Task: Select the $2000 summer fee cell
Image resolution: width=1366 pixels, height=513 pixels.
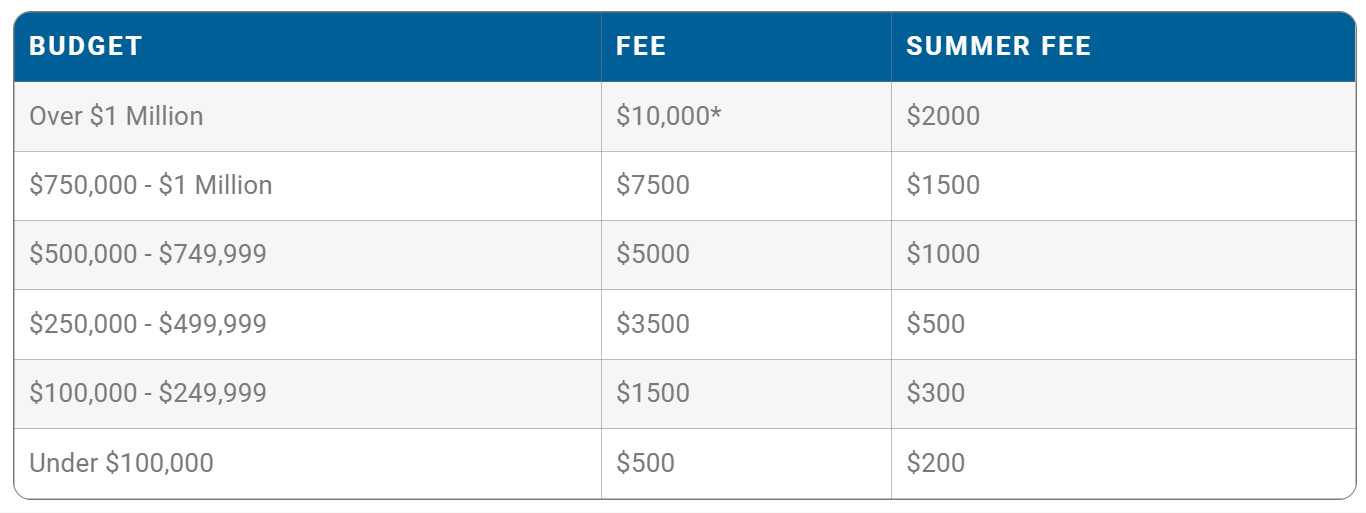Action: pyautogui.click(x=943, y=116)
